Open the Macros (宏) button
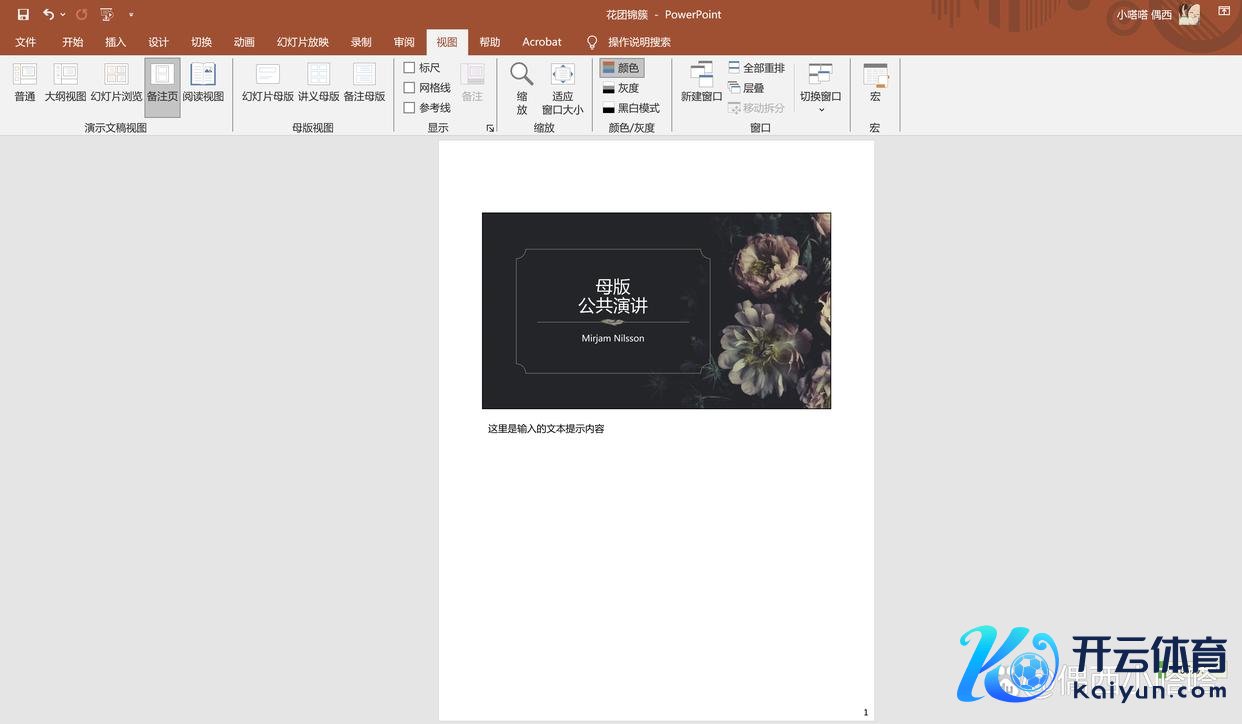The width and height of the screenshot is (1242, 724). click(875, 82)
